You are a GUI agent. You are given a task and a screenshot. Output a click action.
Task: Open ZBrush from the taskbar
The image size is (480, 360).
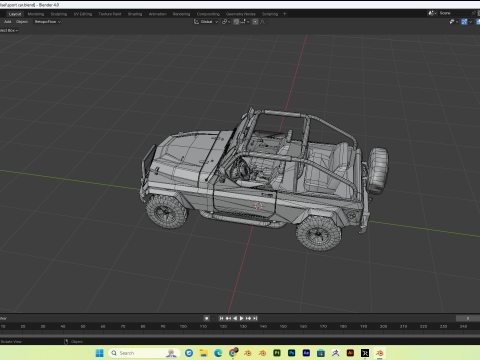[x=335, y=353]
